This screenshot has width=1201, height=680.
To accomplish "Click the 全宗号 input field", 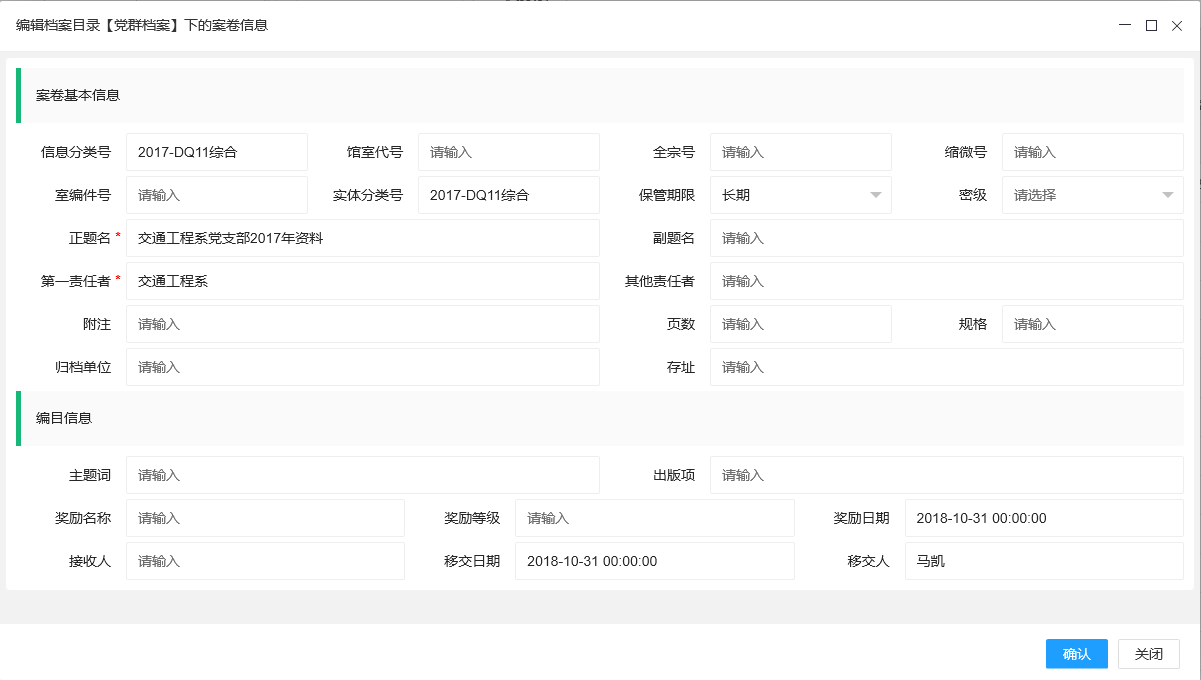I will [799, 151].
